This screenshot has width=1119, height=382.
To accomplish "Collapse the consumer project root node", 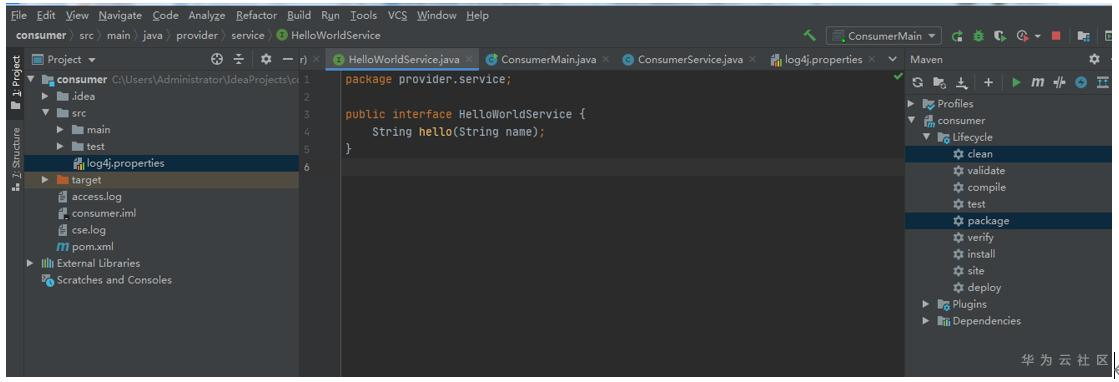I will (31, 79).
